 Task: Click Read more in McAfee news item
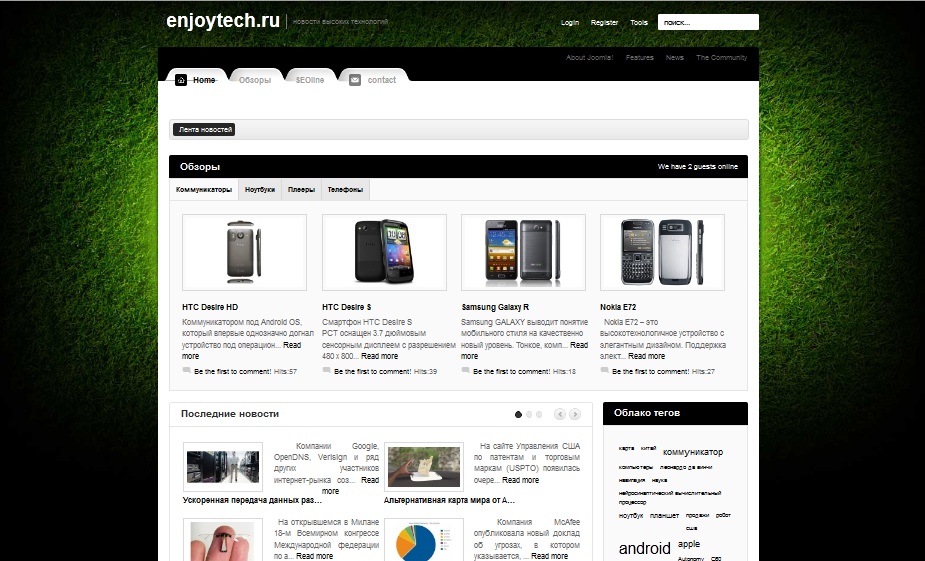(x=549, y=556)
